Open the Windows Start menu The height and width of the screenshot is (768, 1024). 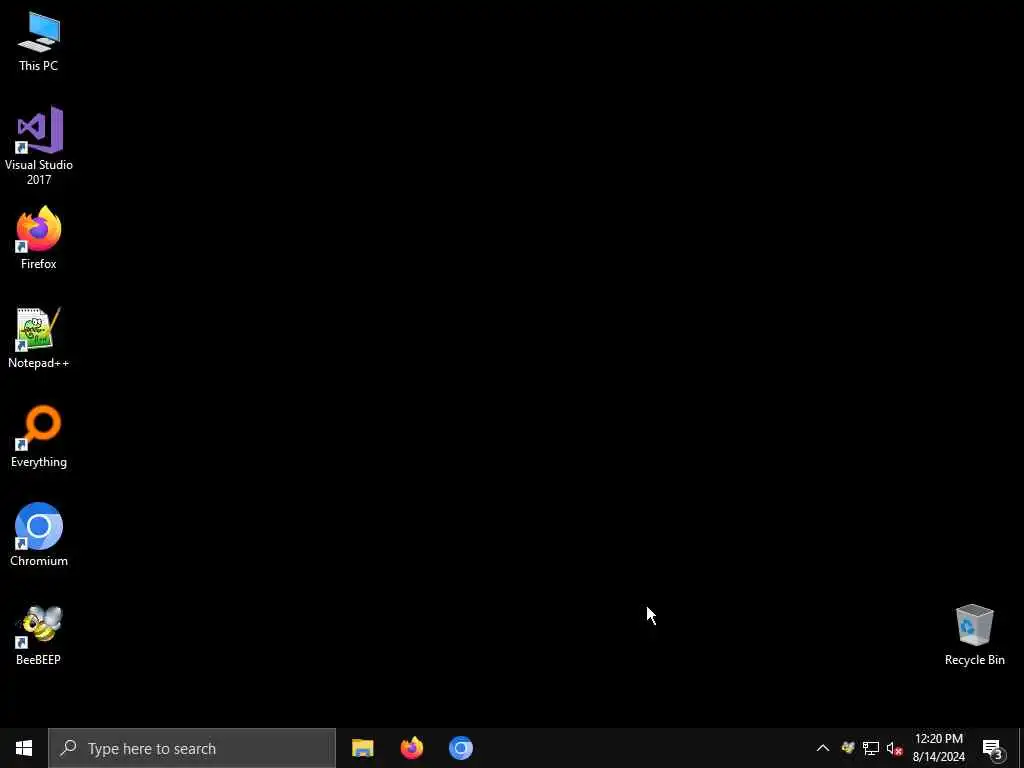pos(24,748)
